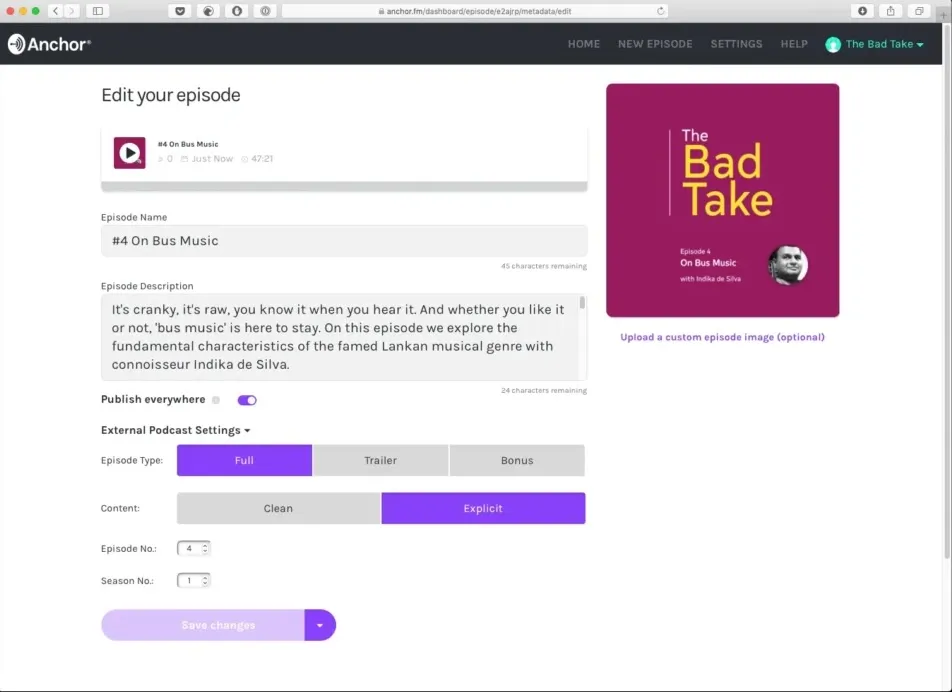The width and height of the screenshot is (952, 692).
Task: Click the 47:21 duration text
Action: (262, 159)
